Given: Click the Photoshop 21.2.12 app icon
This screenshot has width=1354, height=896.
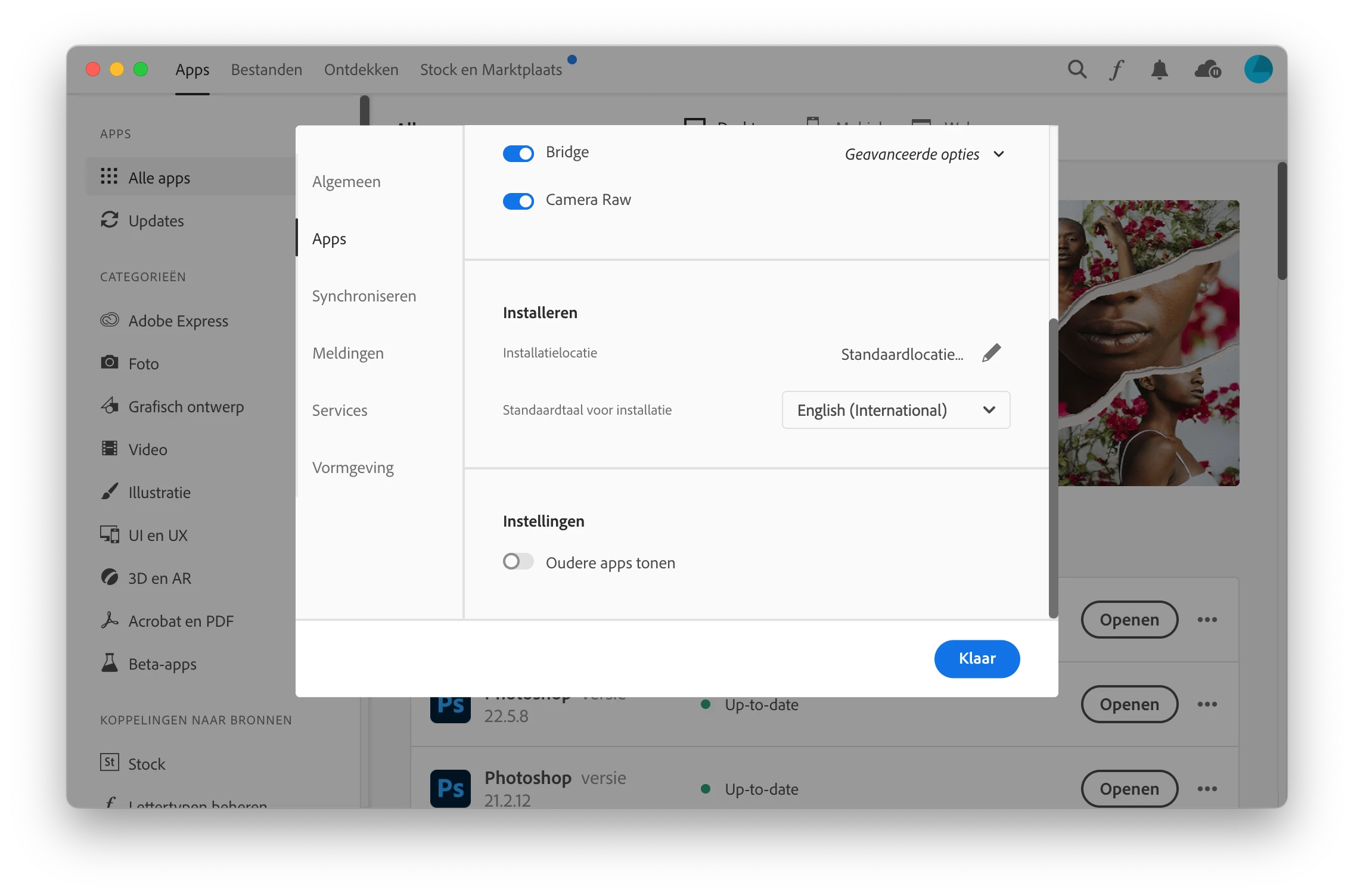Looking at the screenshot, I should (451, 788).
